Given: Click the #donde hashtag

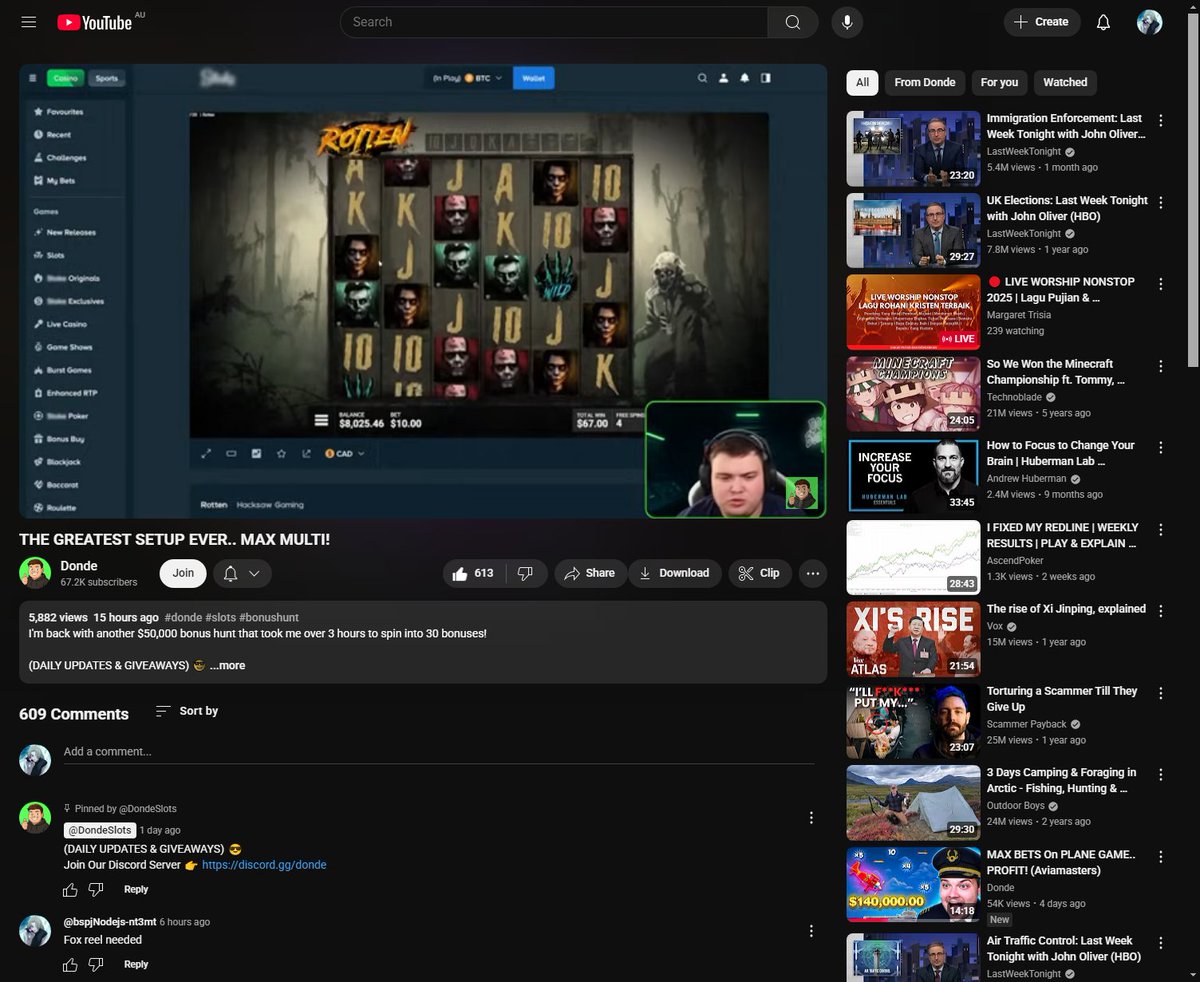Looking at the screenshot, I should tap(183, 618).
